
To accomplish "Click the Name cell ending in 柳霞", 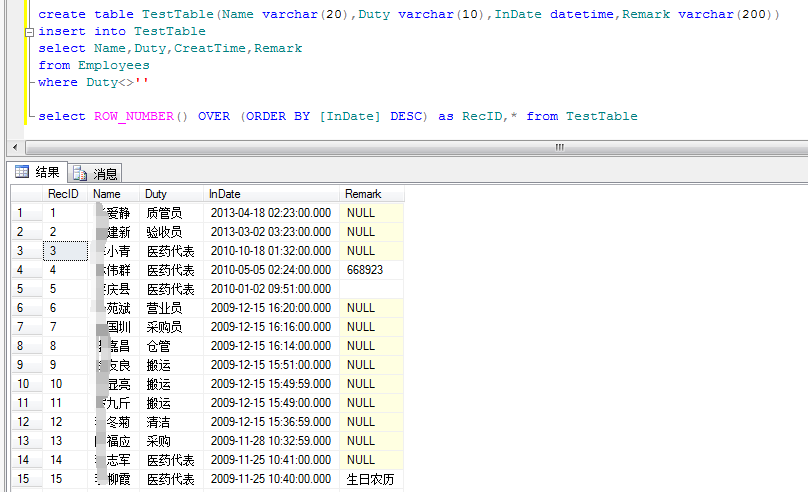I will tap(113, 479).
